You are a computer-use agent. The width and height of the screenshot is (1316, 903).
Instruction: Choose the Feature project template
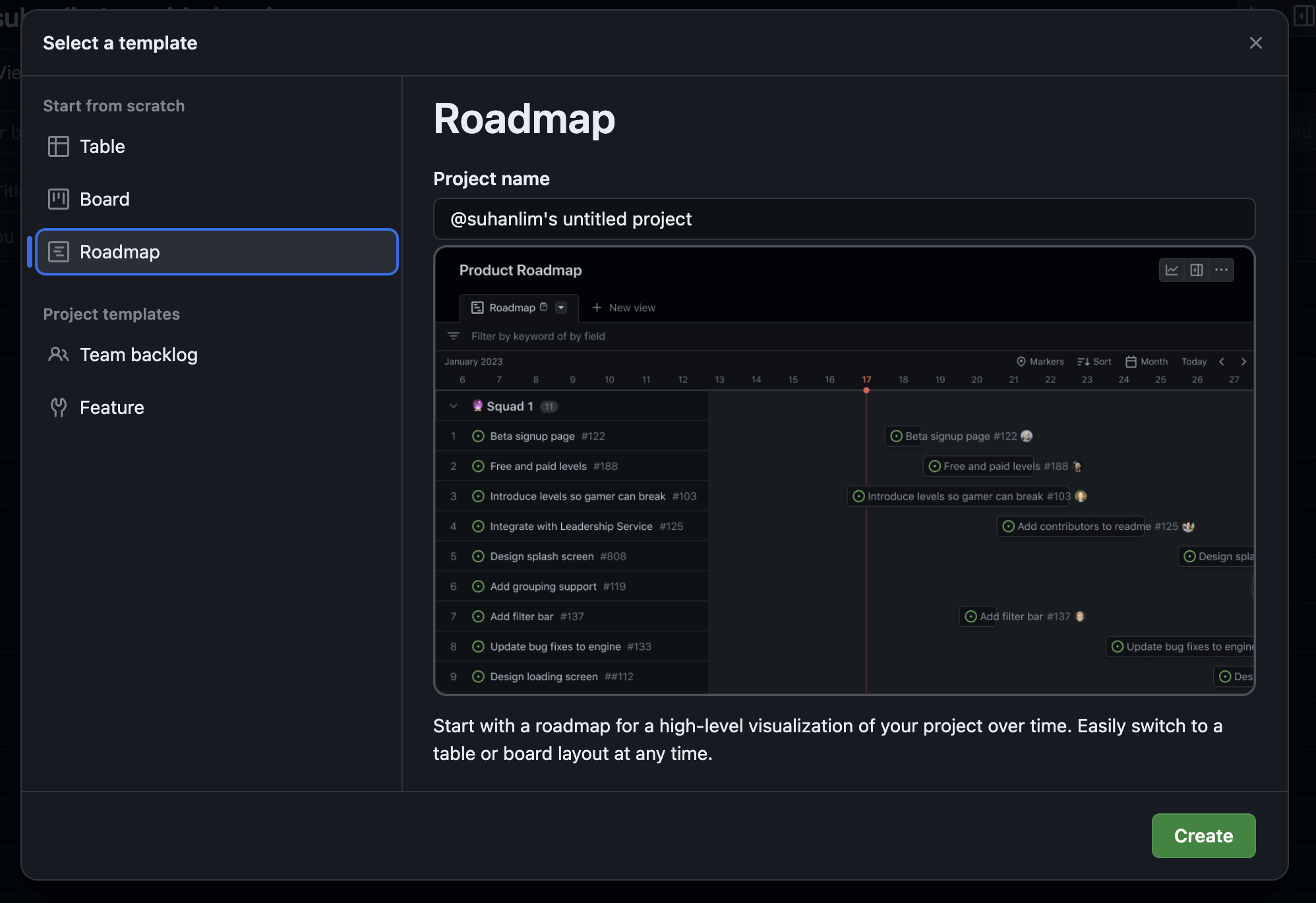pos(111,407)
